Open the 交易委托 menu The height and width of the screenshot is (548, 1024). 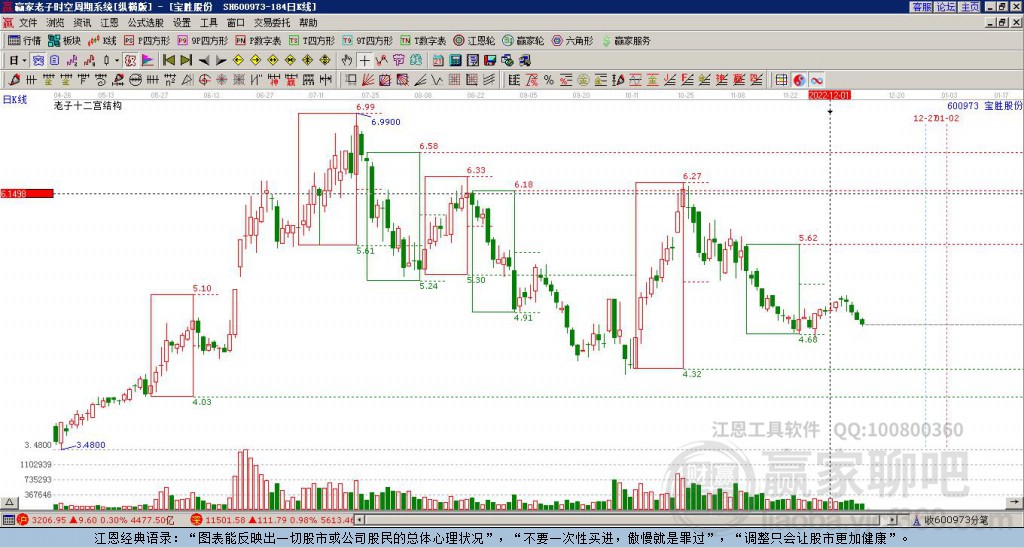[x=272, y=23]
